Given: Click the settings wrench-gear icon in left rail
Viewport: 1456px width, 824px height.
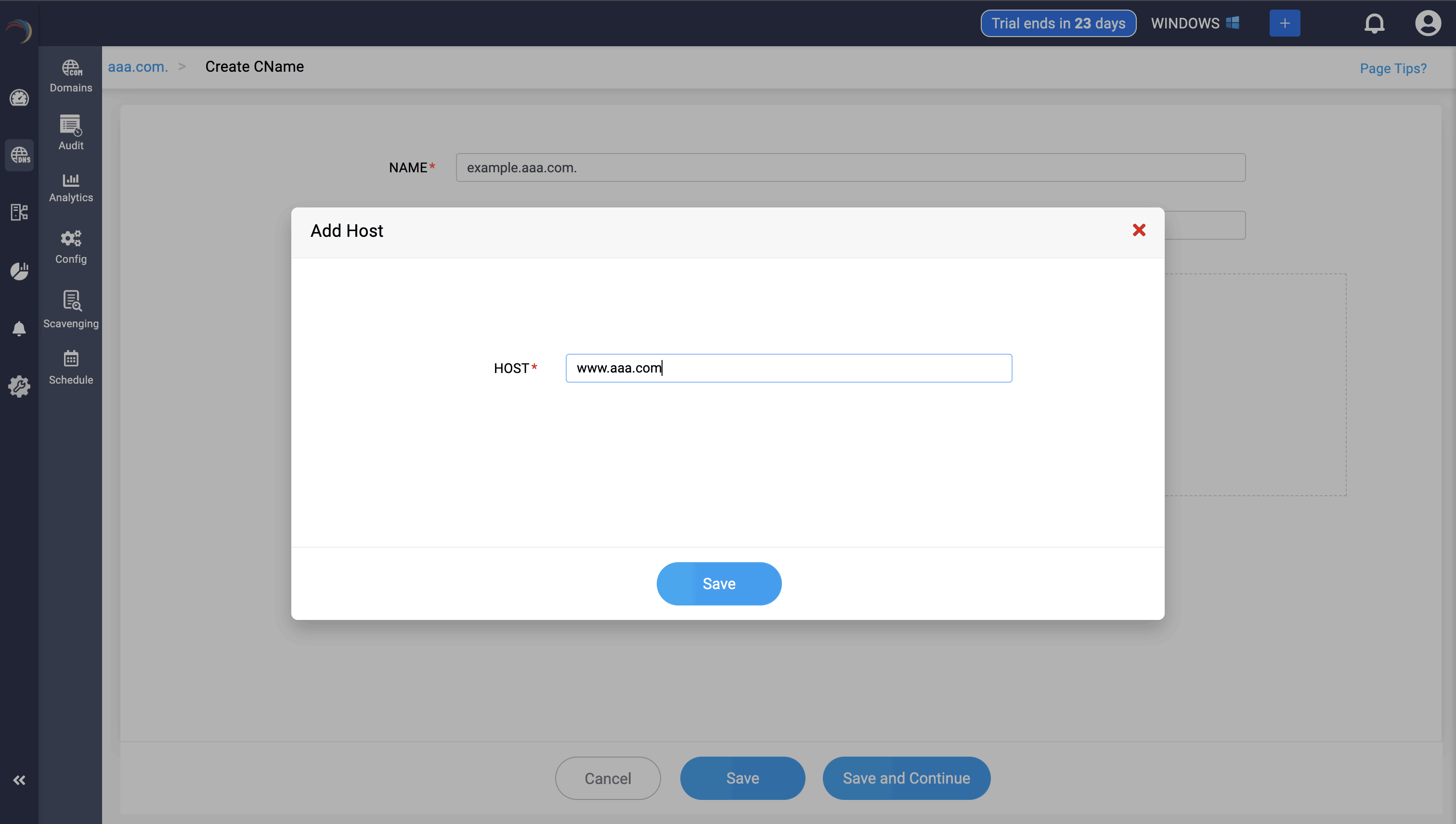Looking at the screenshot, I should tap(19, 386).
